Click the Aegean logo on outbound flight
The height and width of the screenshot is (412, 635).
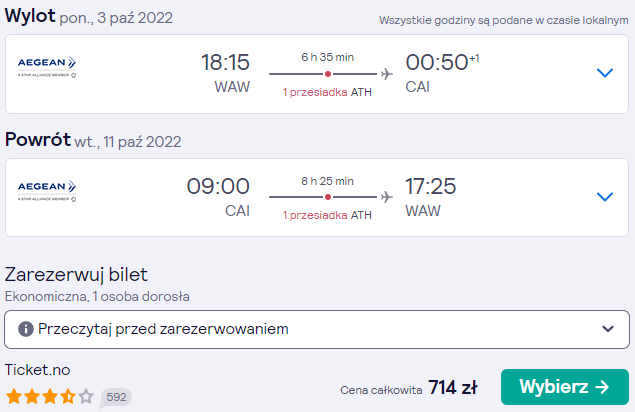point(47,67)
